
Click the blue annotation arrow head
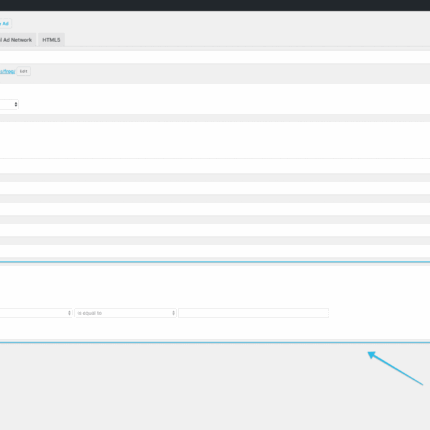click(372, 355)
